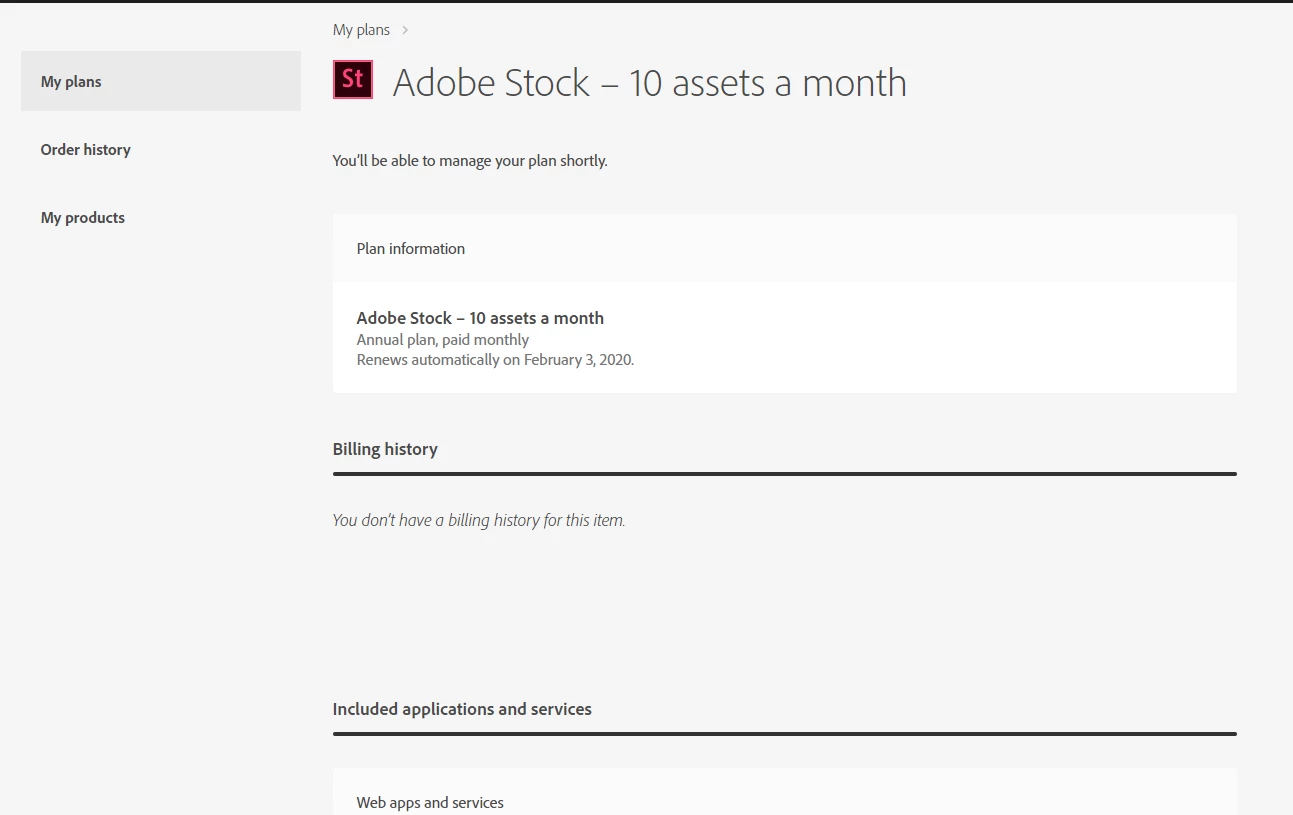Click the Adobe Stock St logo icon
This screenshot has height=815, width=1293.
click(353, 80)
